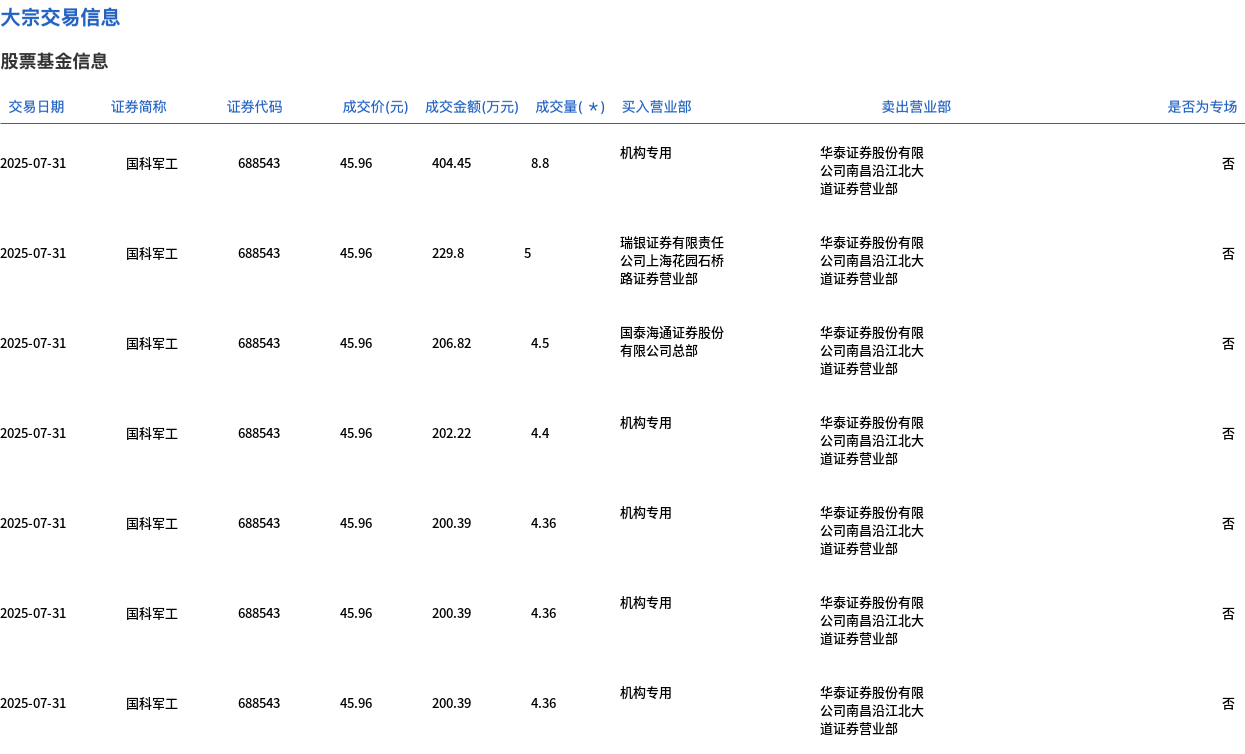Click the 是否为专场 column header
Screen dimensions: 1245x754
tap(1202, 107)
